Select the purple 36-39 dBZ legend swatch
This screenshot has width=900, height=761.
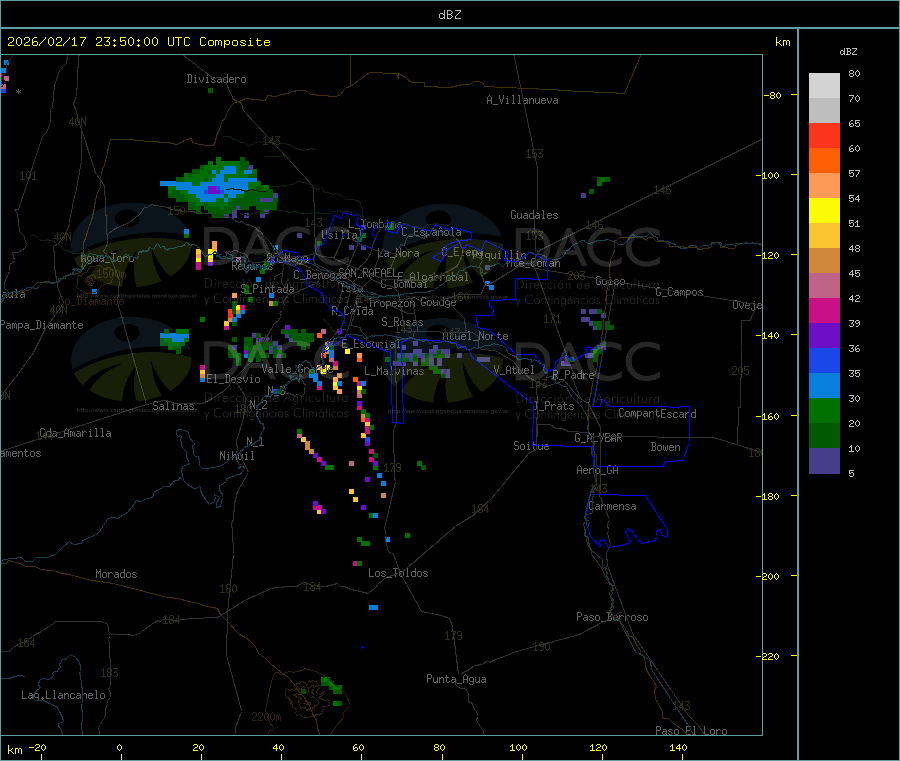click(824, 336)
